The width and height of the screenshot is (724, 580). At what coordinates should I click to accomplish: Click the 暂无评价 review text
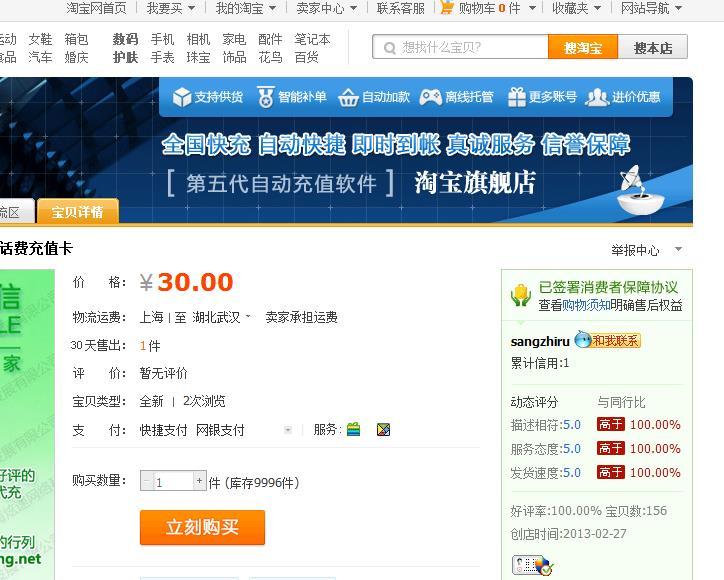(x=163, y=373)
